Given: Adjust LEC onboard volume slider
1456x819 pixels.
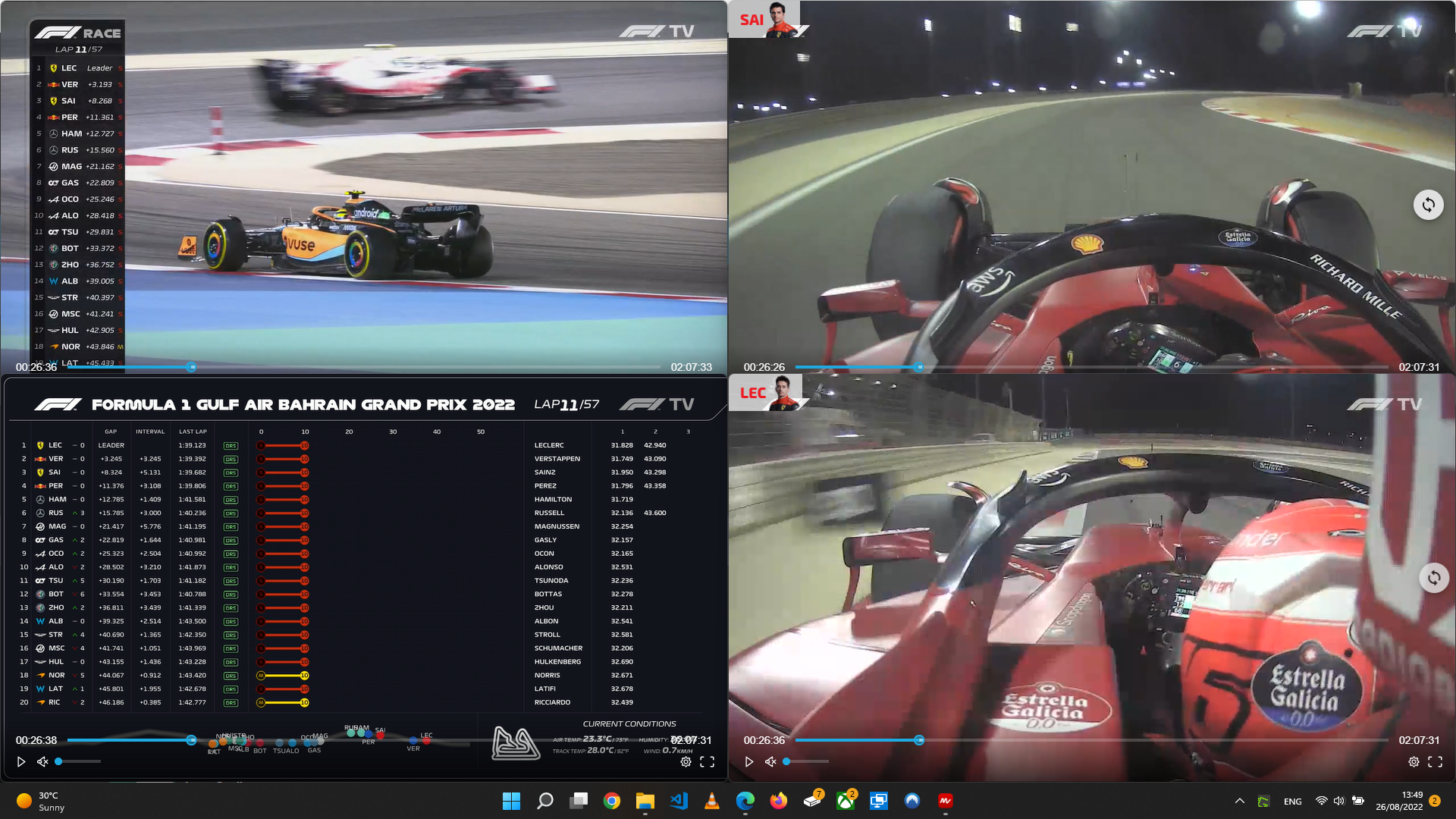Looking at the screenshot, I should coord(806,761).
